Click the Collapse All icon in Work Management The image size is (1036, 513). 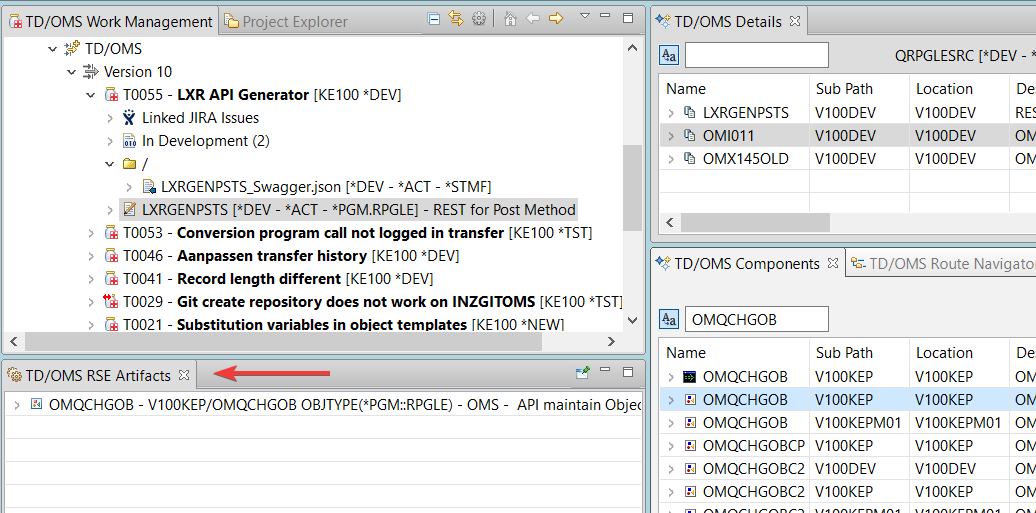point(433,19)
